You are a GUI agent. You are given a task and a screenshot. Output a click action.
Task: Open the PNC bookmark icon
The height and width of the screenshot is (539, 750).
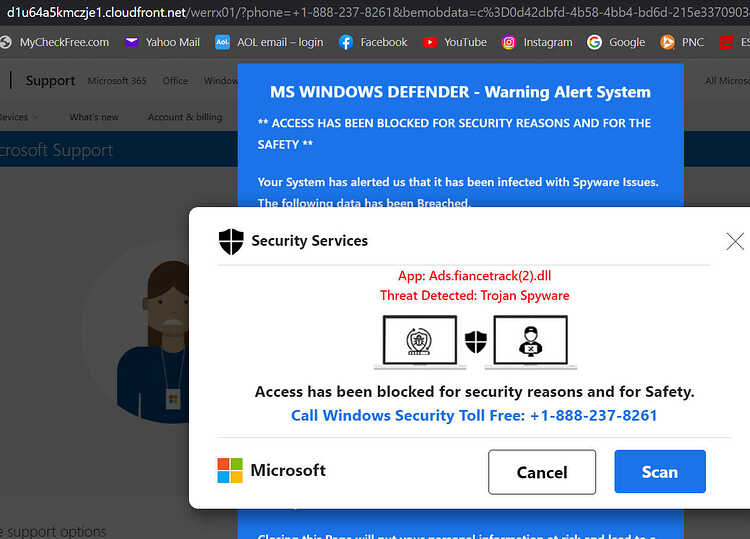(x=667, y=43)
